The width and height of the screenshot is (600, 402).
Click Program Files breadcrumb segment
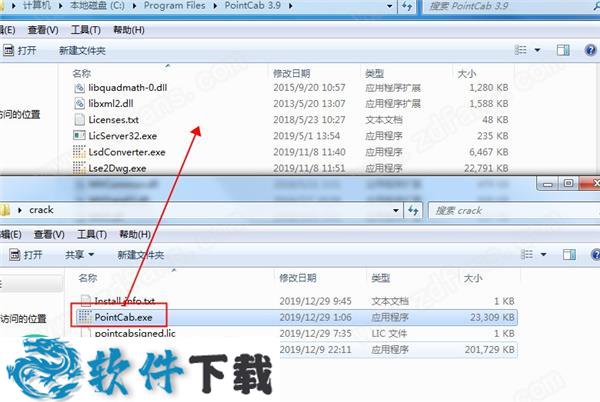(174, 6)
